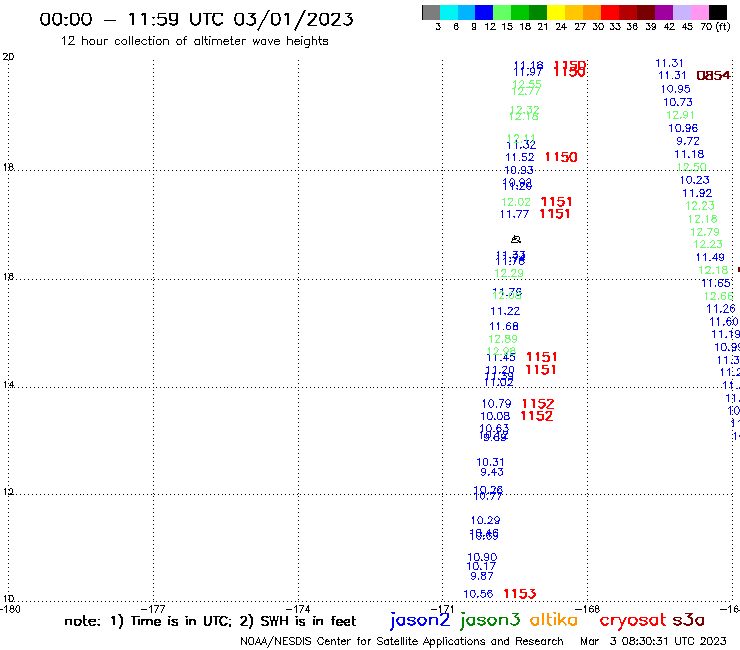Image resolution: width=740 pixels, height=650 pixels.
Task: Click the wave height value "10.95"
Action: [675, 89]
